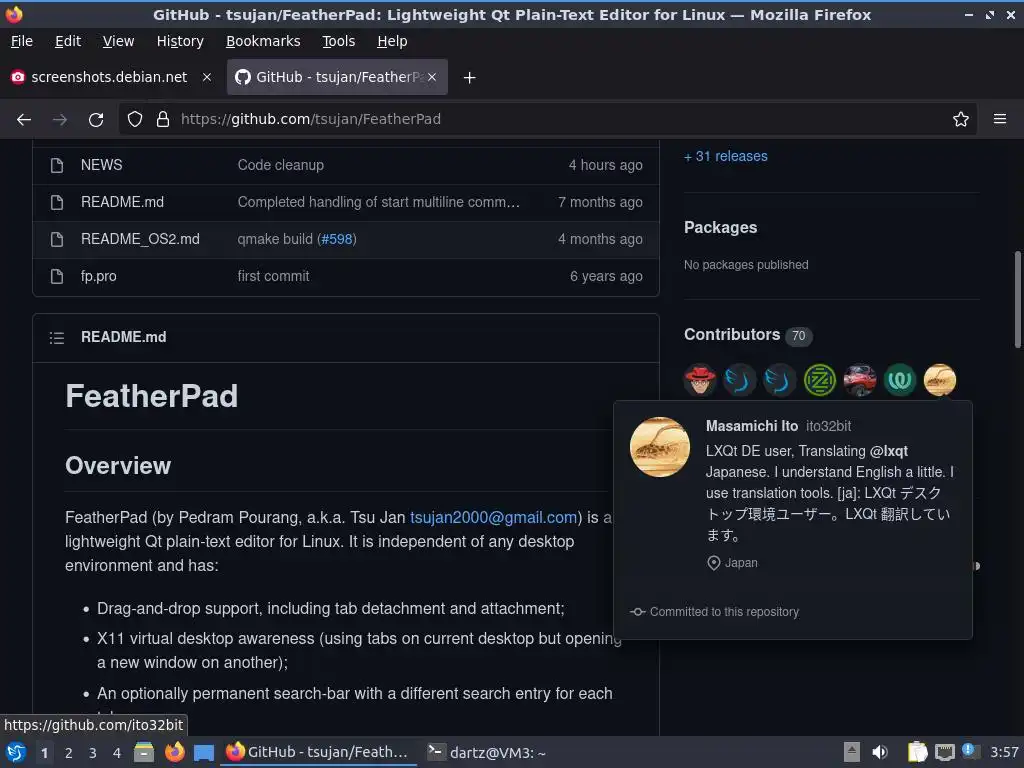The height and width of the screenshot is (768, 1024).
Task: Open the red car contributor avatar
Action: tap(859, 380)
